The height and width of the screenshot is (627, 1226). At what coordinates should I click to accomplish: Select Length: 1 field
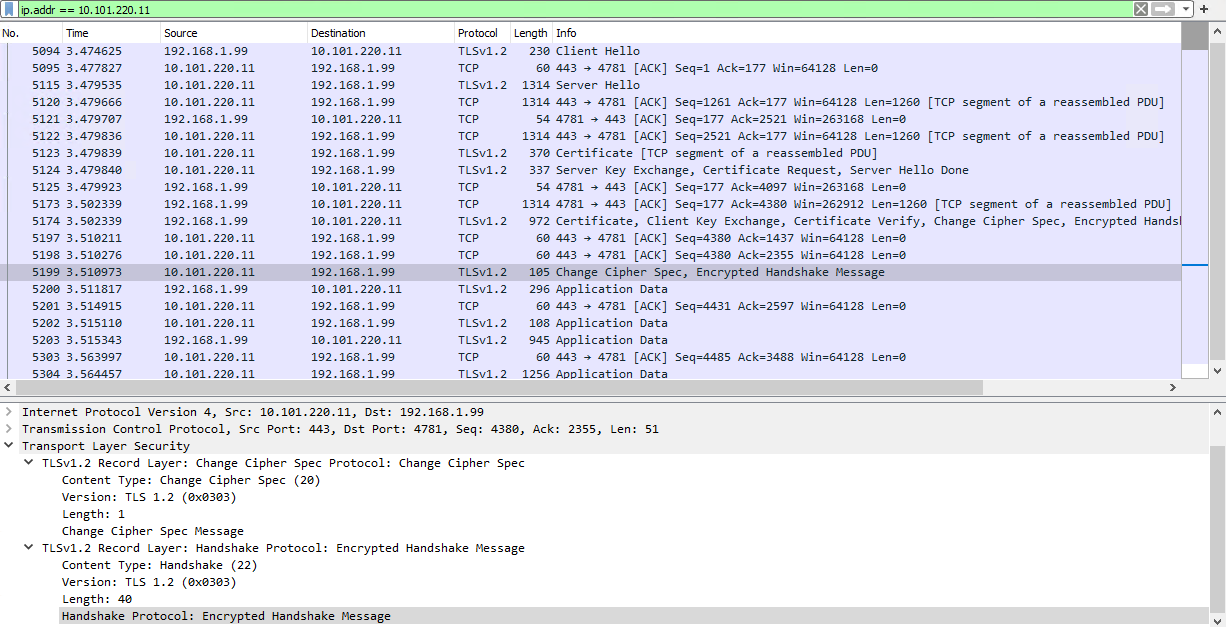(93, 514)
